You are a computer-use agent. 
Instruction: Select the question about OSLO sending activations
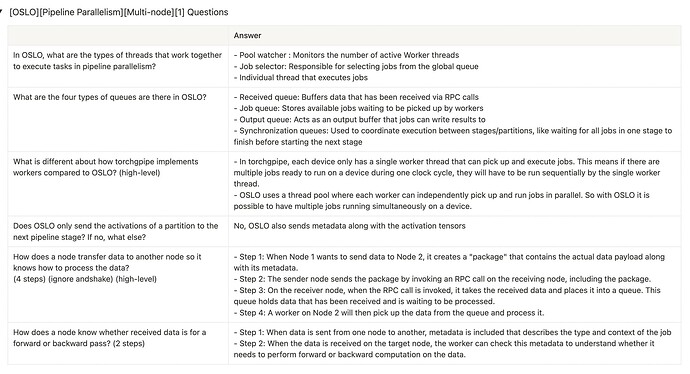pos(118,231)
